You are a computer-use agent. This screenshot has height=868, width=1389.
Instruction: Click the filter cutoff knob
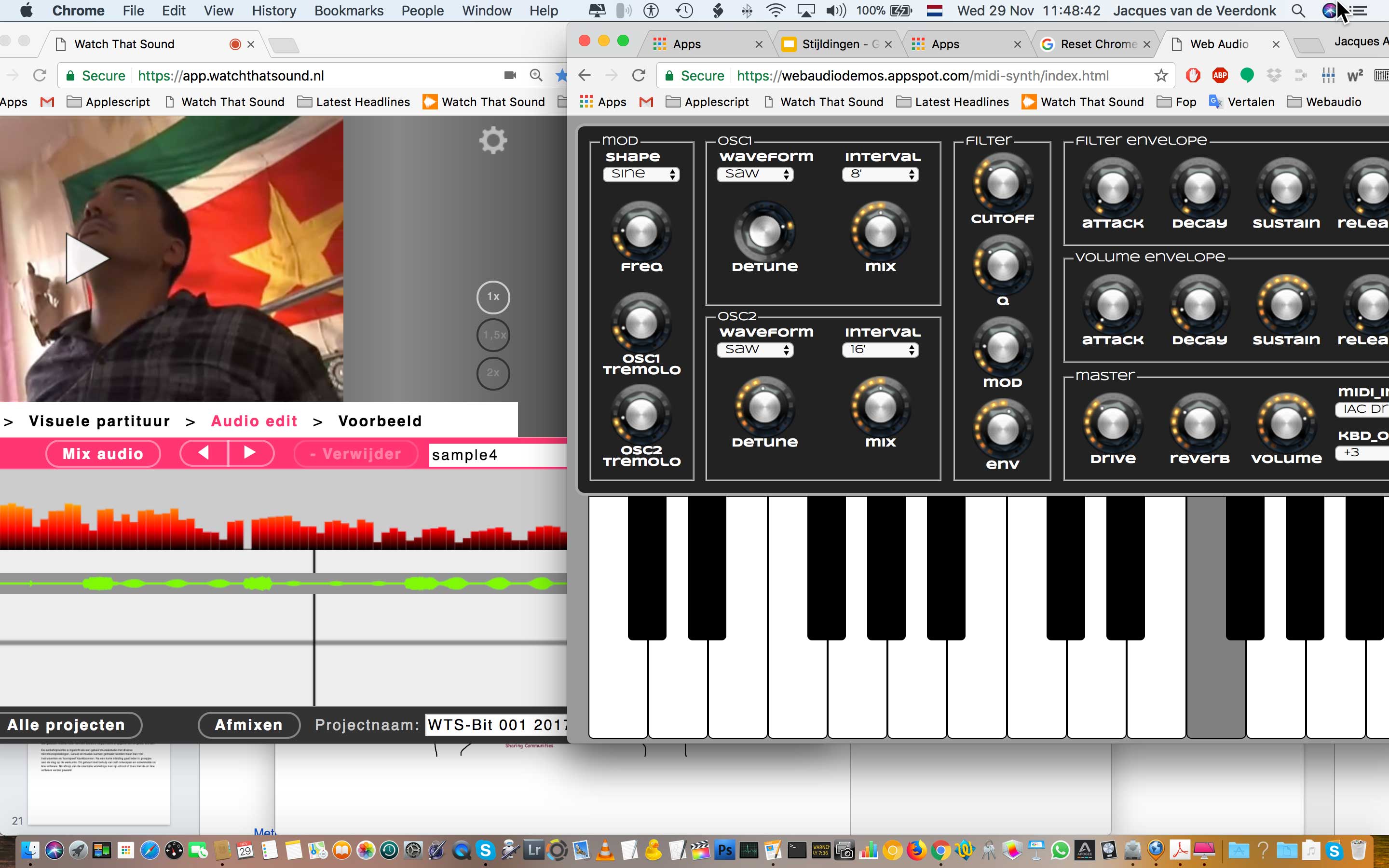pos(1002,184)
